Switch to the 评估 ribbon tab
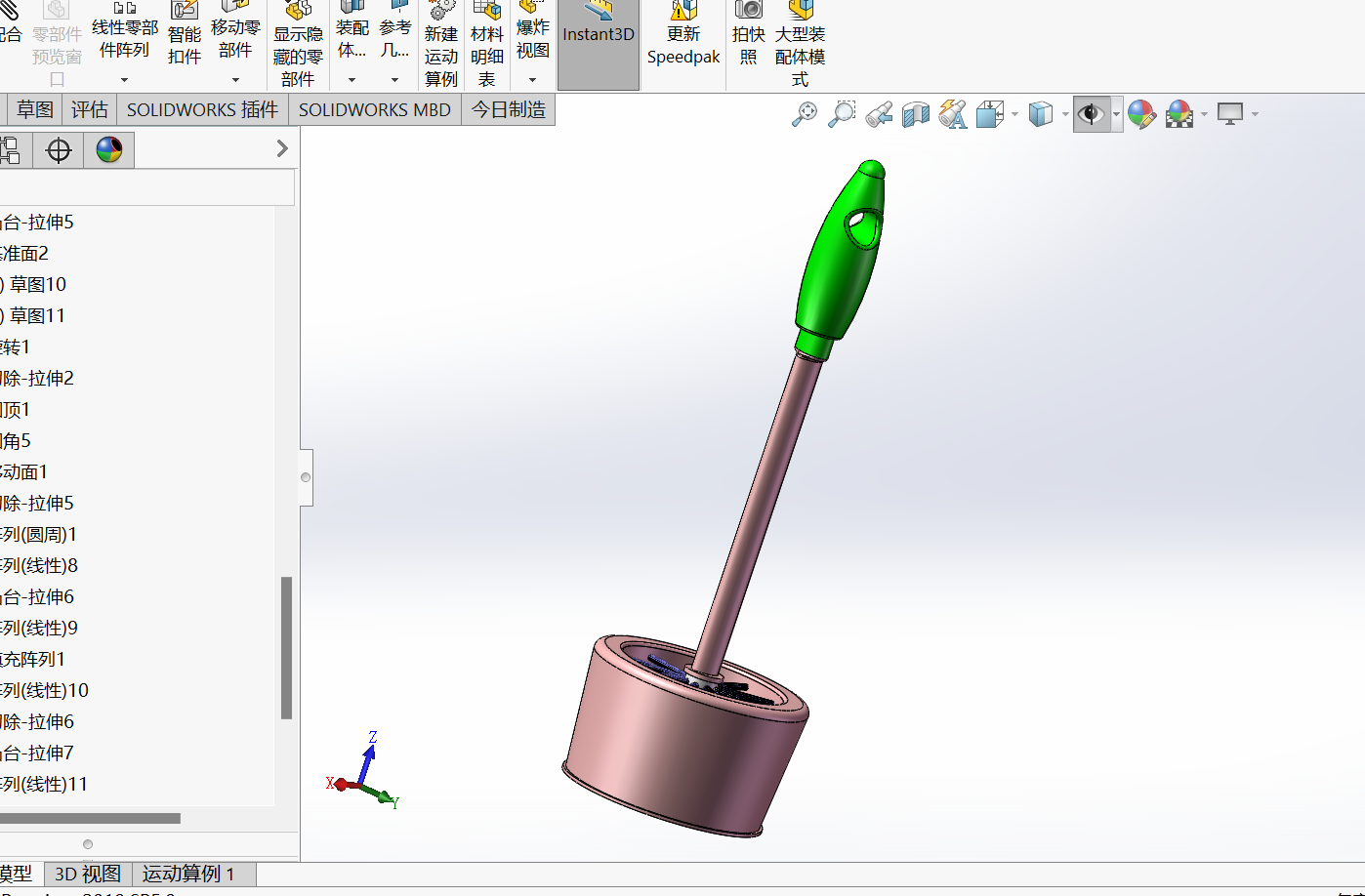 pos(90,109)
